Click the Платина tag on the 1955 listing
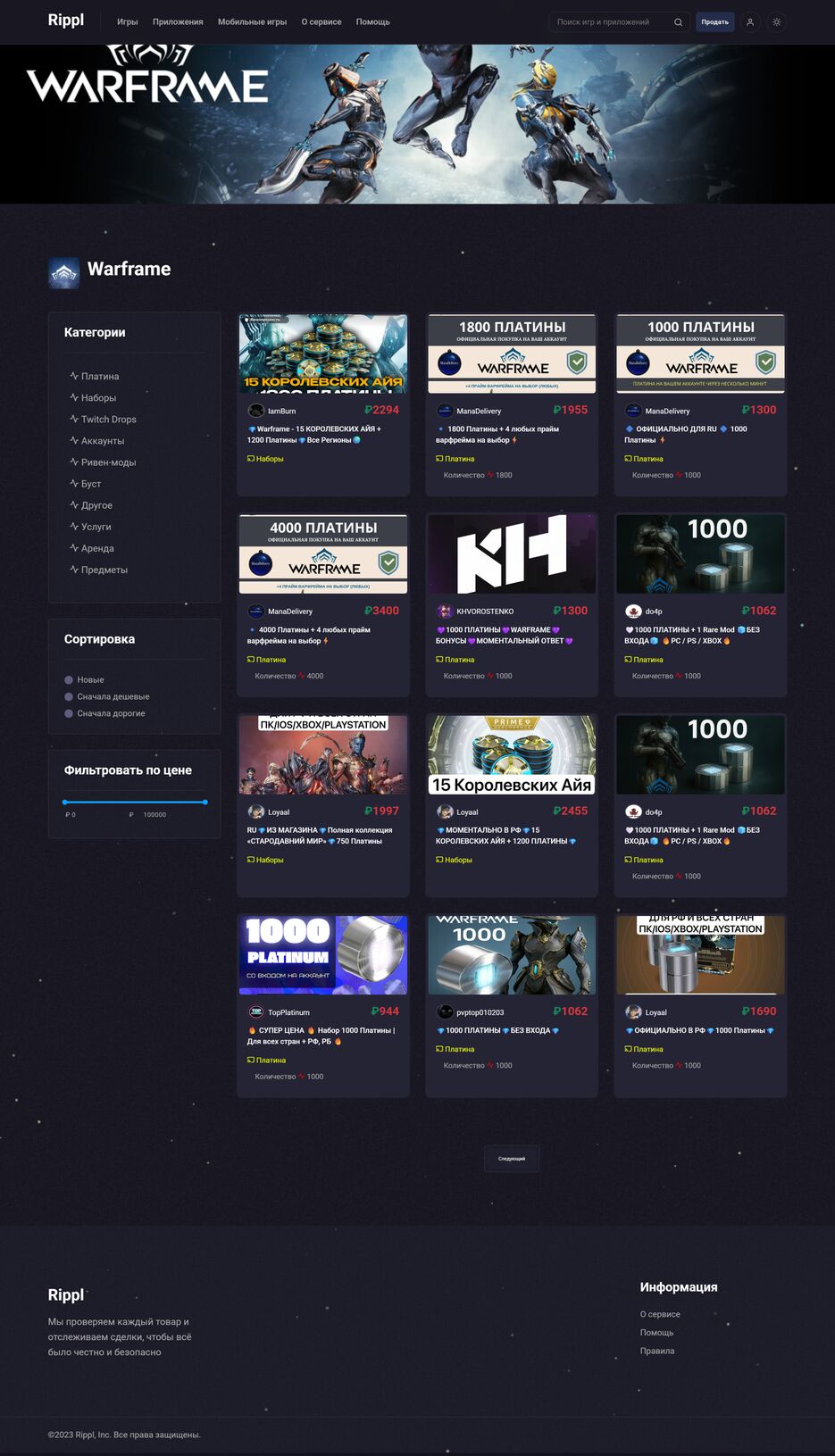The height and width of the screenshot is (1456, 835). pyautogui.click(x=455, y=459)
